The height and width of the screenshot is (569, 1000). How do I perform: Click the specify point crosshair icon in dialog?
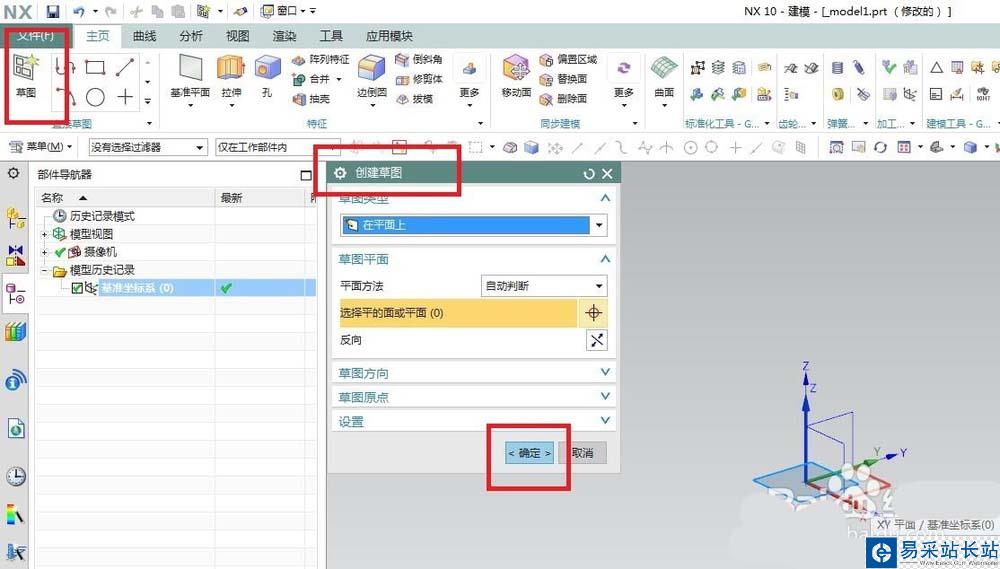tap(593, 313)
